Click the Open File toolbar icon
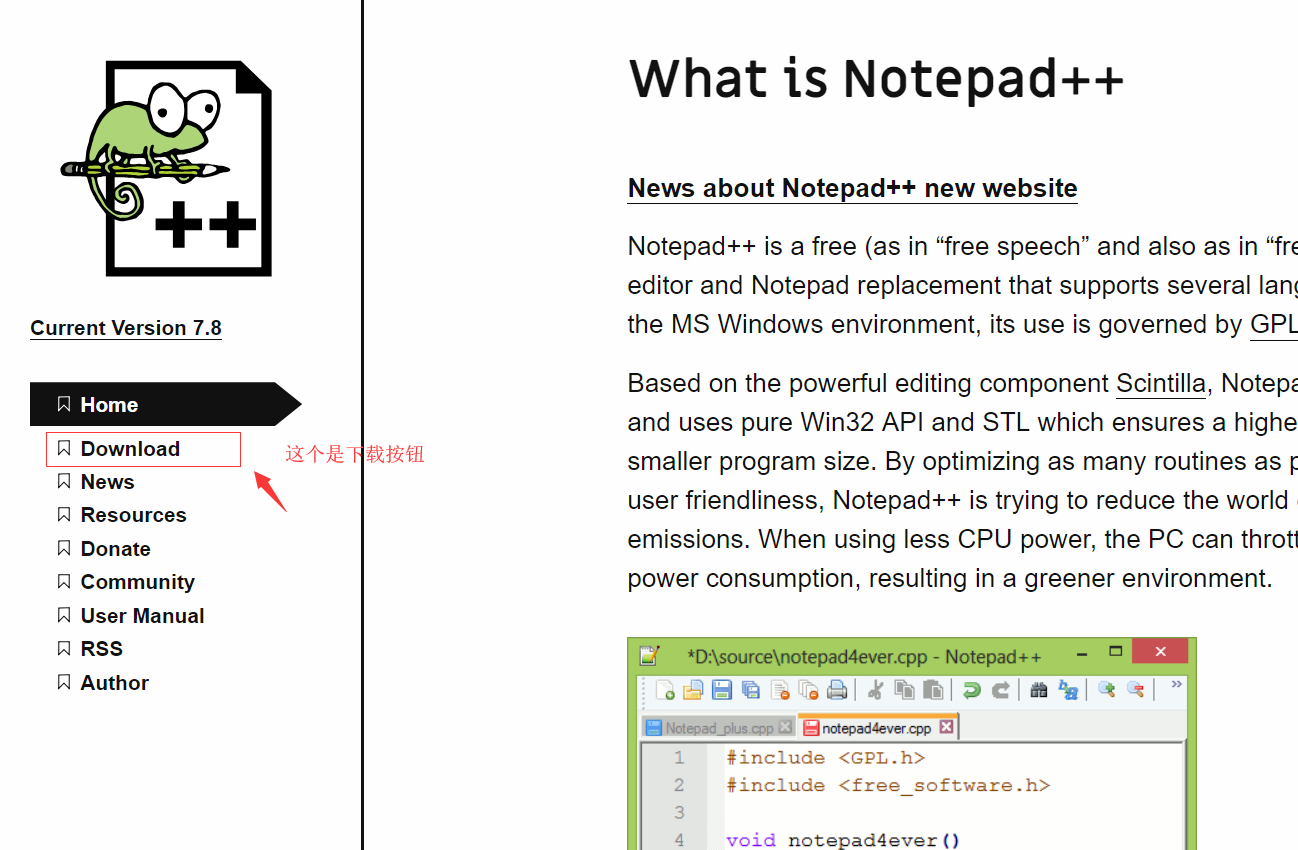1298x850 pixels. tap(694, 689)
